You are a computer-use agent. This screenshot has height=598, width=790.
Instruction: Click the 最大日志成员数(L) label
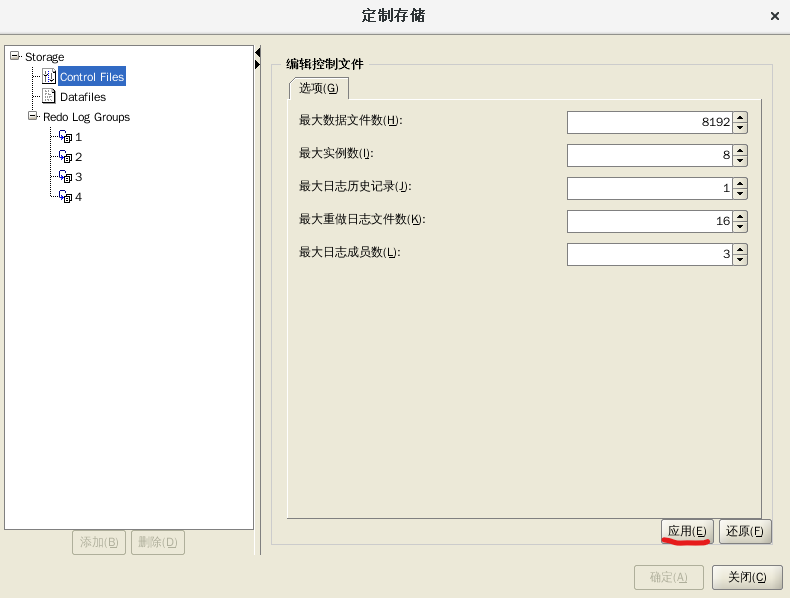click(350, 252)
